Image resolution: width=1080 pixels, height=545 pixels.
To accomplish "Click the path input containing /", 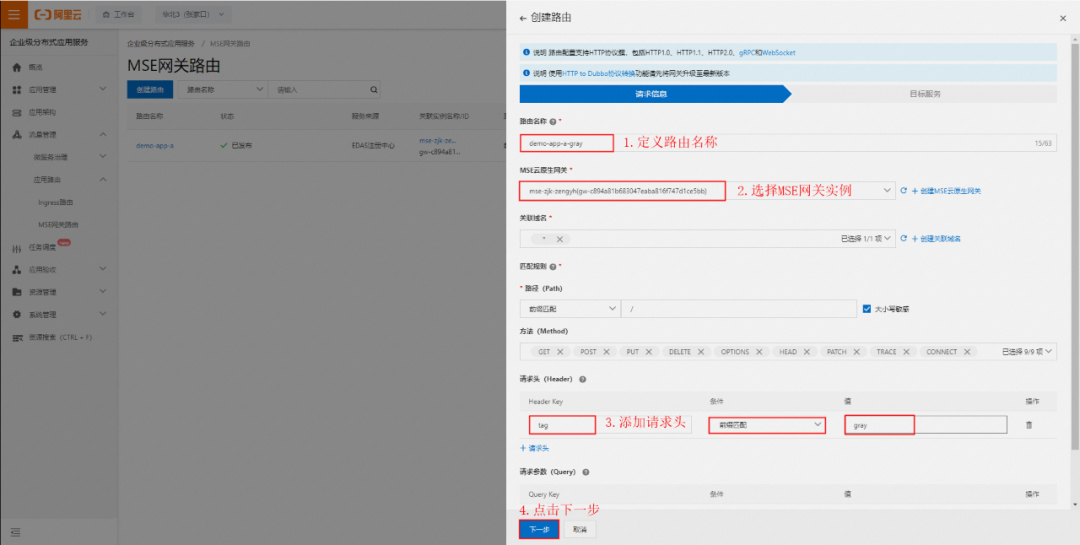I will pos(738,309).
